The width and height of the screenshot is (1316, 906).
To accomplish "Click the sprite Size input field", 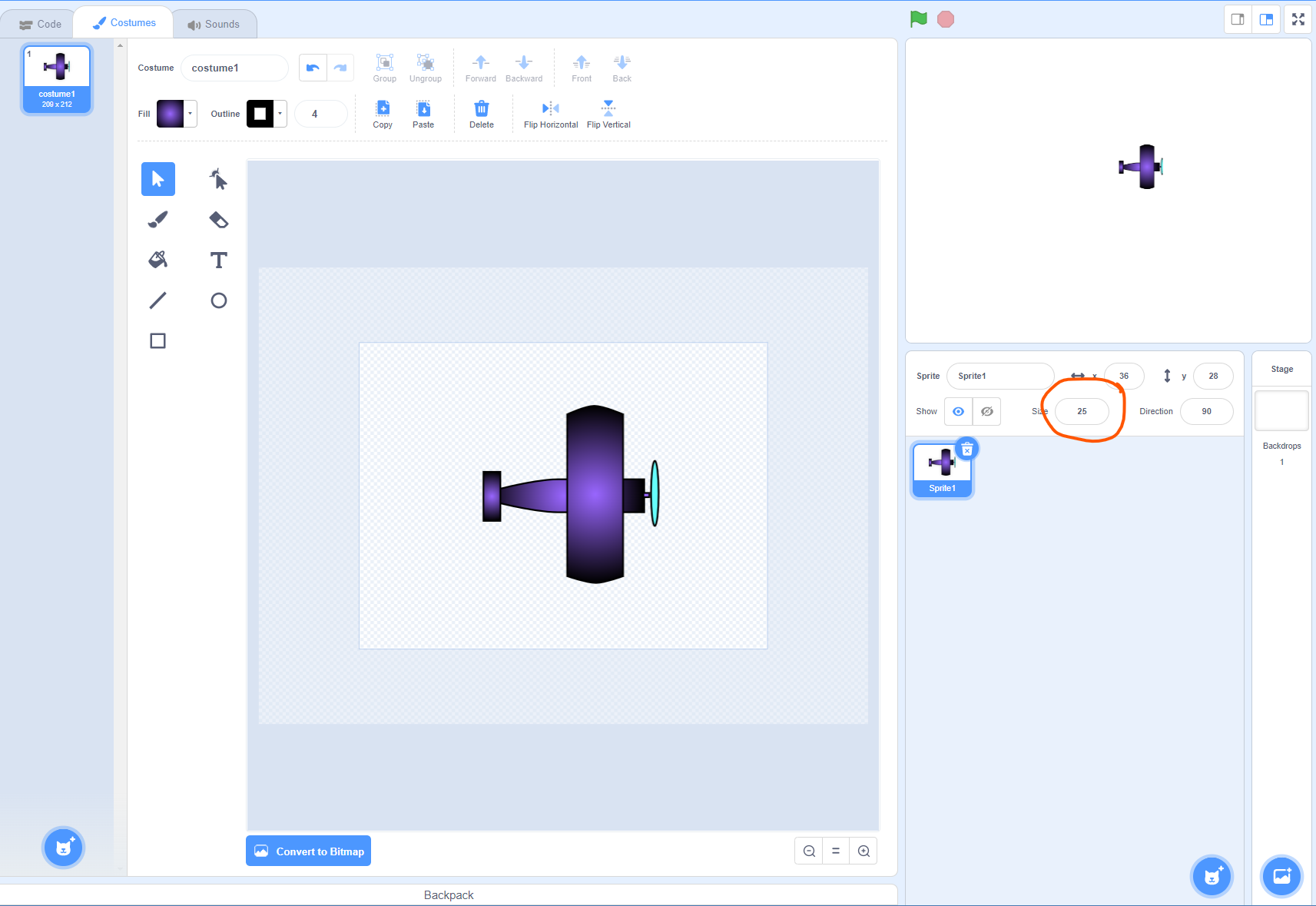I will click(1082, 411).
